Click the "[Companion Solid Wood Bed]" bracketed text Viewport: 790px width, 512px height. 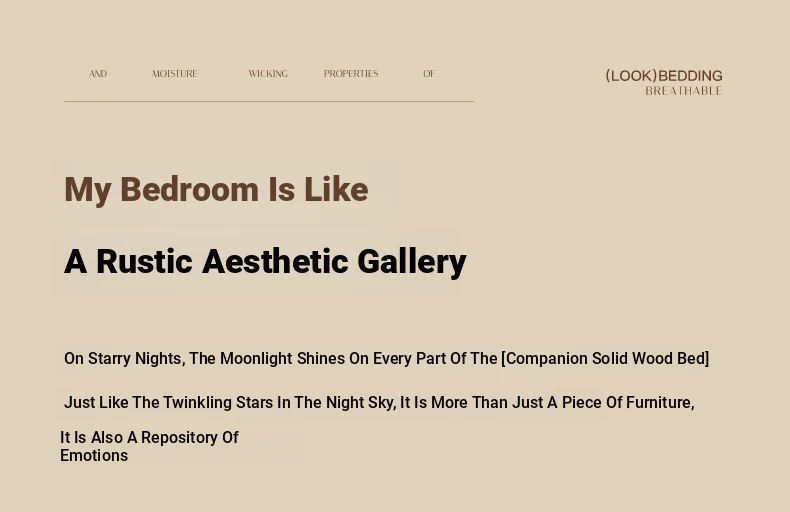pos(605,359)
